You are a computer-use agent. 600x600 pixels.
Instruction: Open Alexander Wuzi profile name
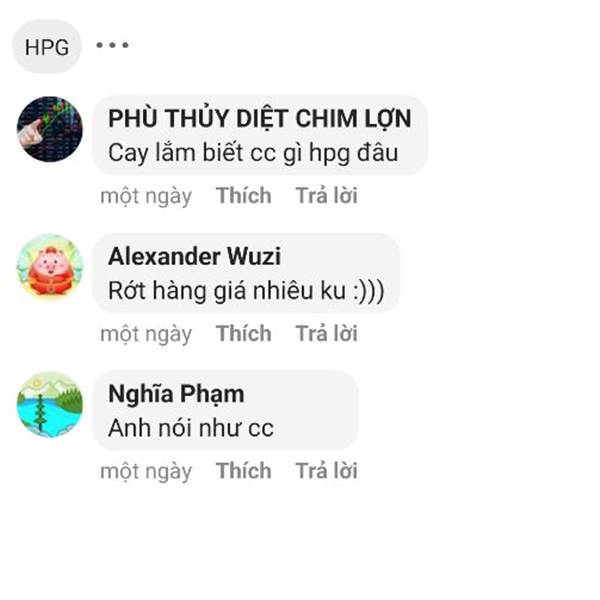point(194,256)
